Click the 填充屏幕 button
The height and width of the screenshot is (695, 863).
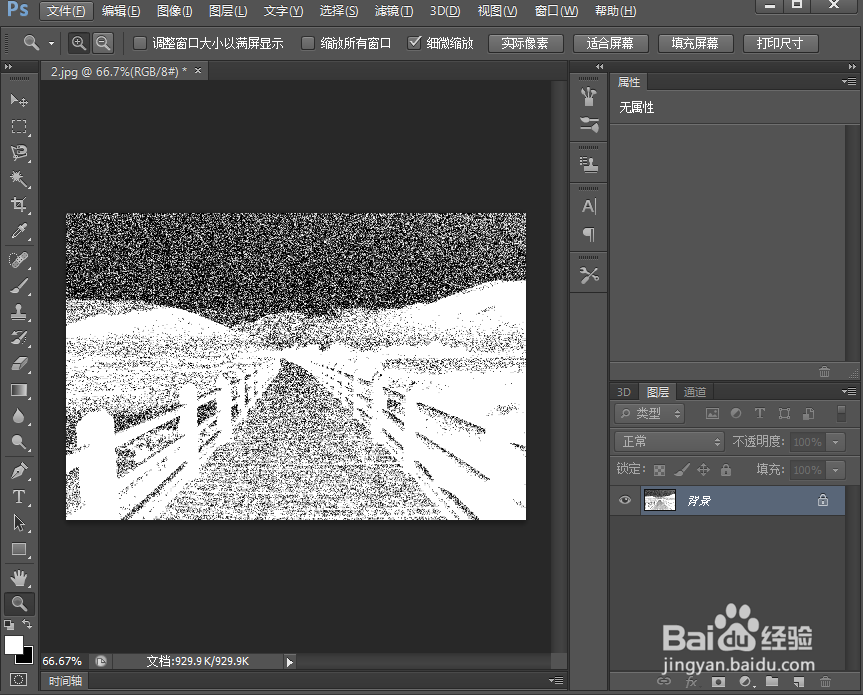[695, 43]
